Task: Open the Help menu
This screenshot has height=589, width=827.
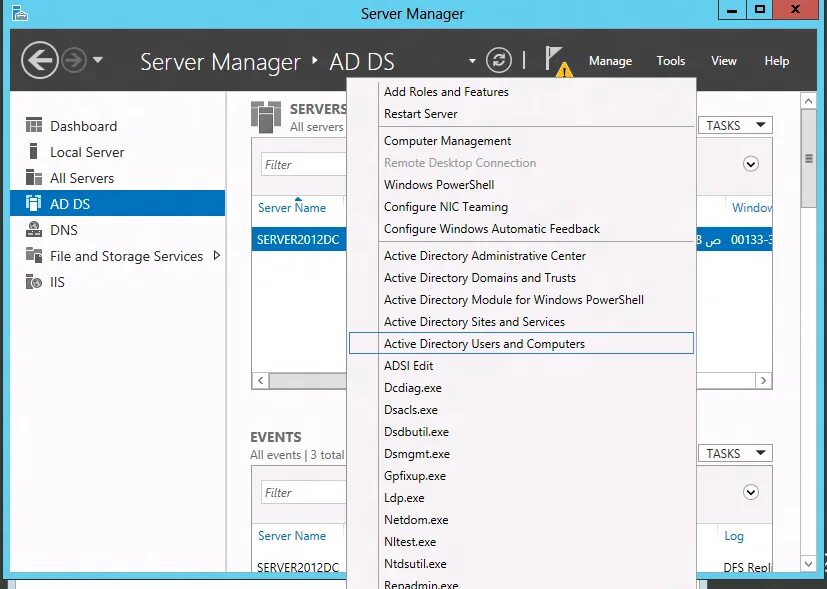Action: 776,61
